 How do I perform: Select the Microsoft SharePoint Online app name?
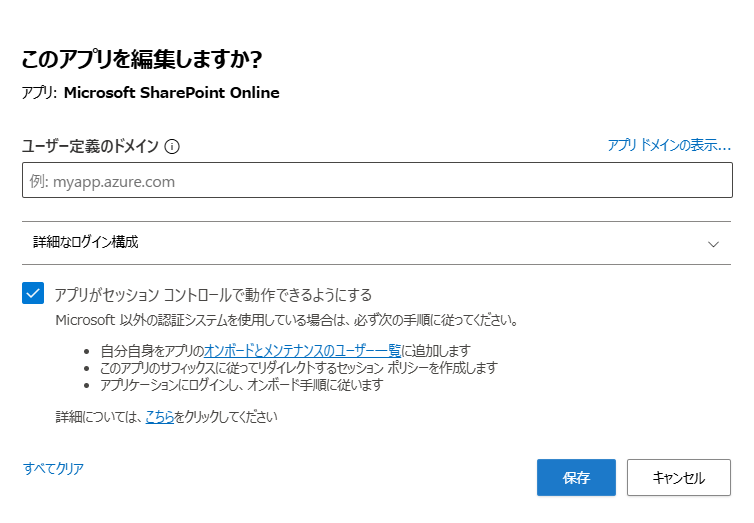(x=171, y=93)
